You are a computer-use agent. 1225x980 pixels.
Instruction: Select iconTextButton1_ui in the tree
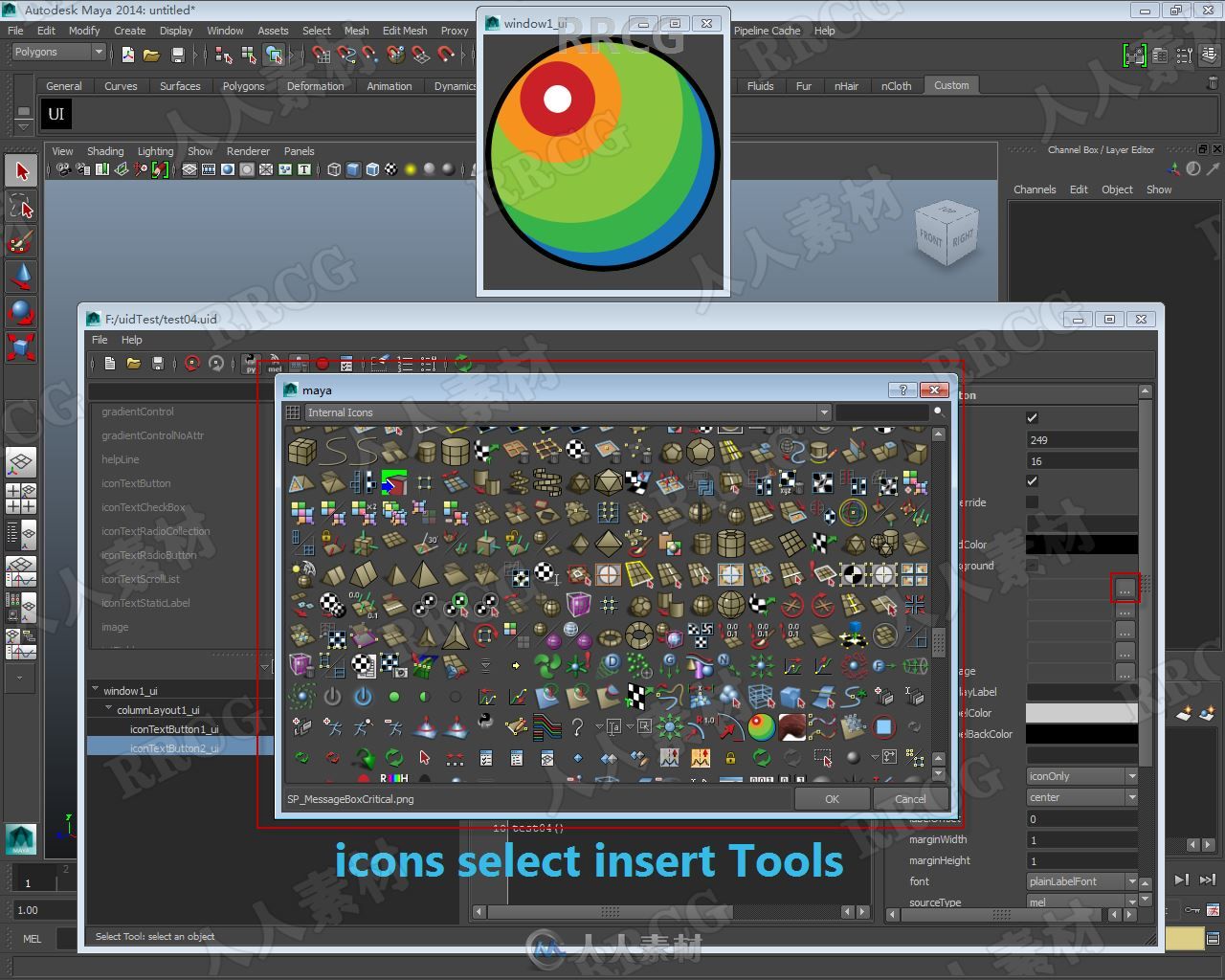click(174, 729)
